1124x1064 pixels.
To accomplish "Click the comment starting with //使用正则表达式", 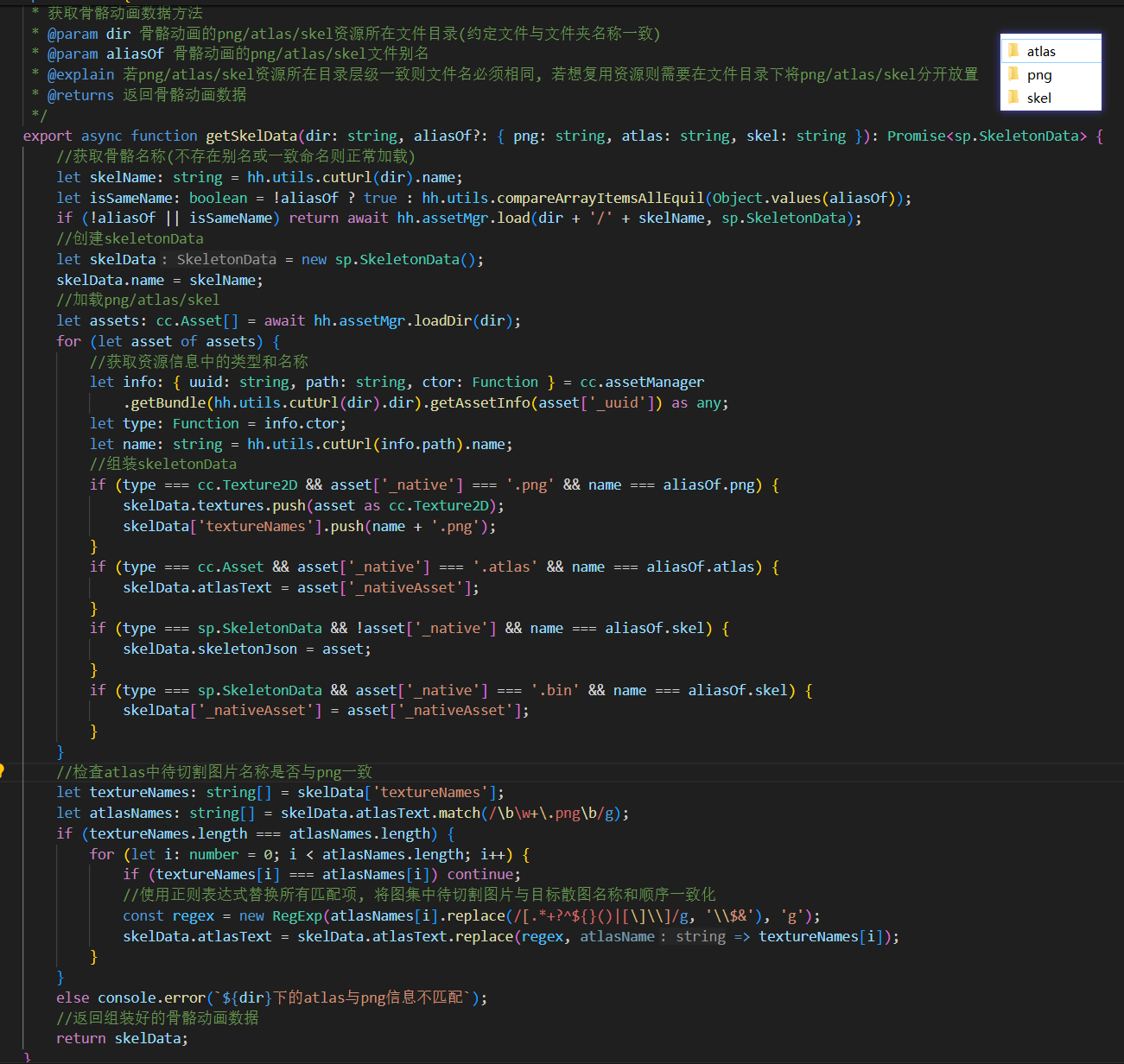I will 420,895.
